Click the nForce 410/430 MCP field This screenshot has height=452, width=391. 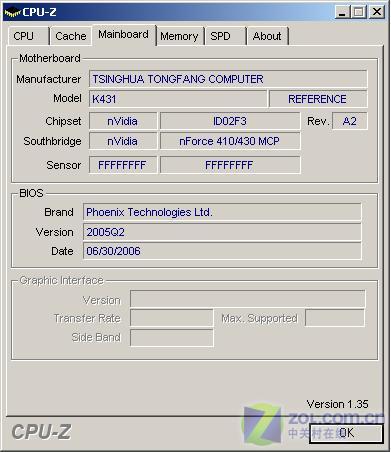tap(230, 141)
